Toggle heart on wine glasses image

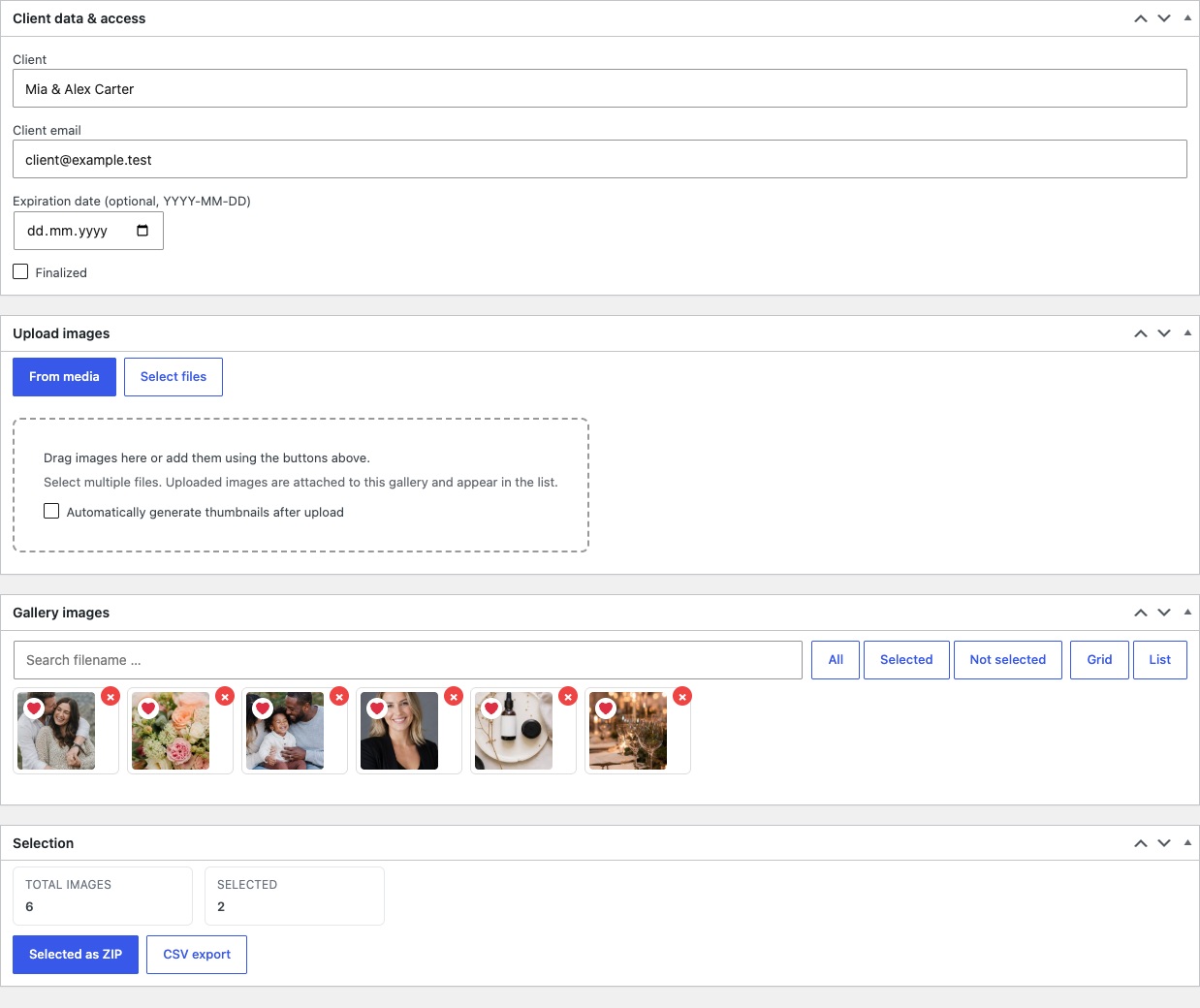(606, 709)
